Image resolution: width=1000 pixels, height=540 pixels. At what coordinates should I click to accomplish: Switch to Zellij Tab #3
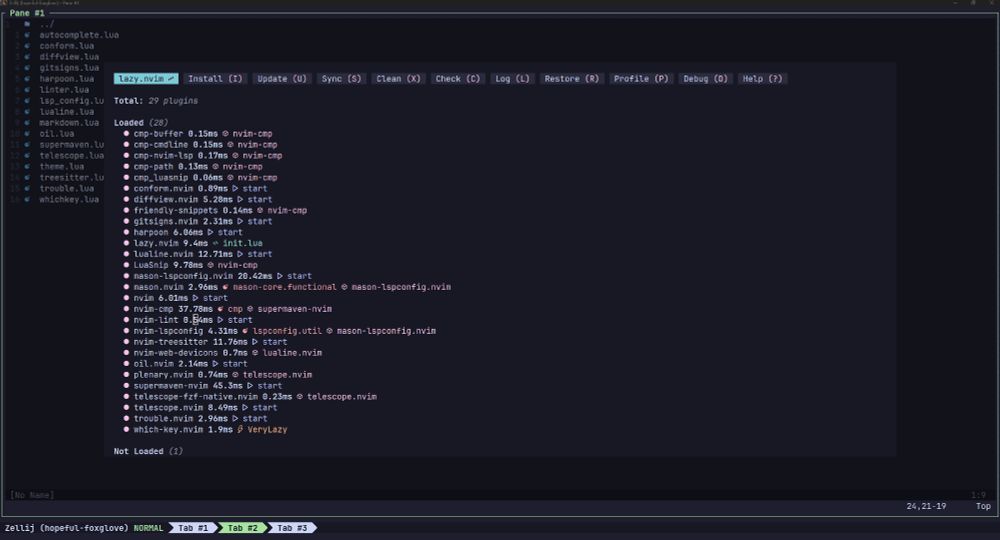click(292, 528)
